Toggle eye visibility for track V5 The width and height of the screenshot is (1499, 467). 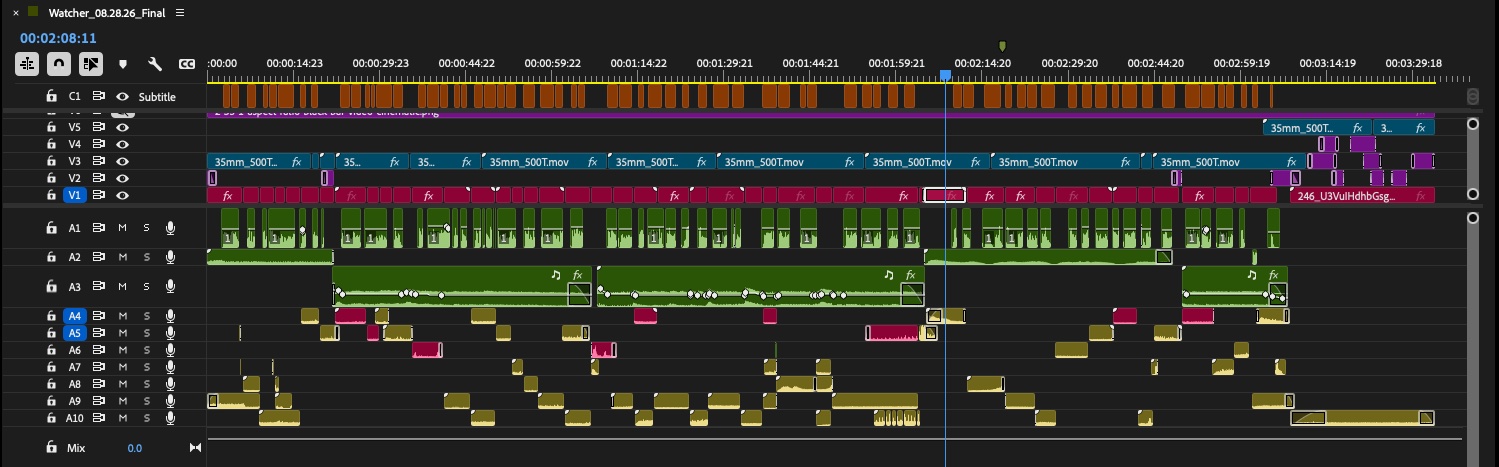(x=122, y=128)
